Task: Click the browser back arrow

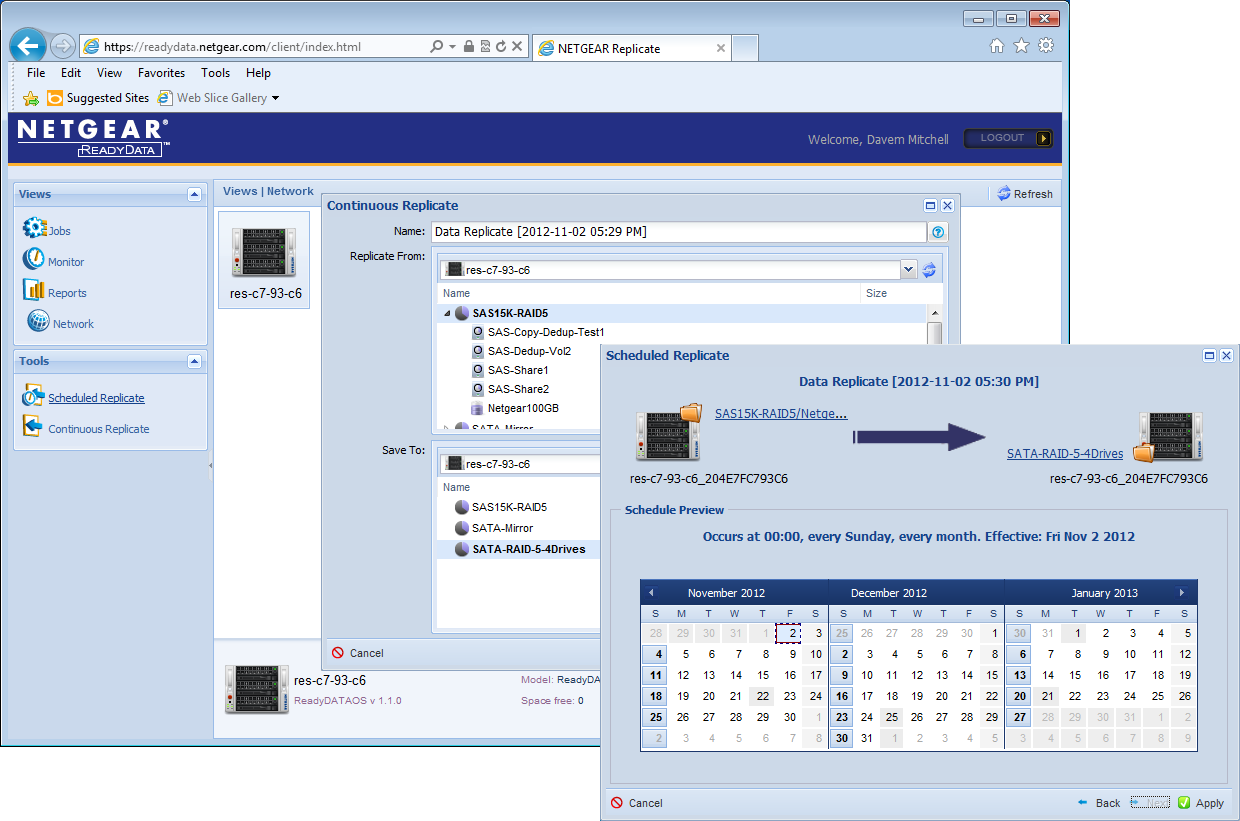Action: pyautogui.click(x=28, y=46)
